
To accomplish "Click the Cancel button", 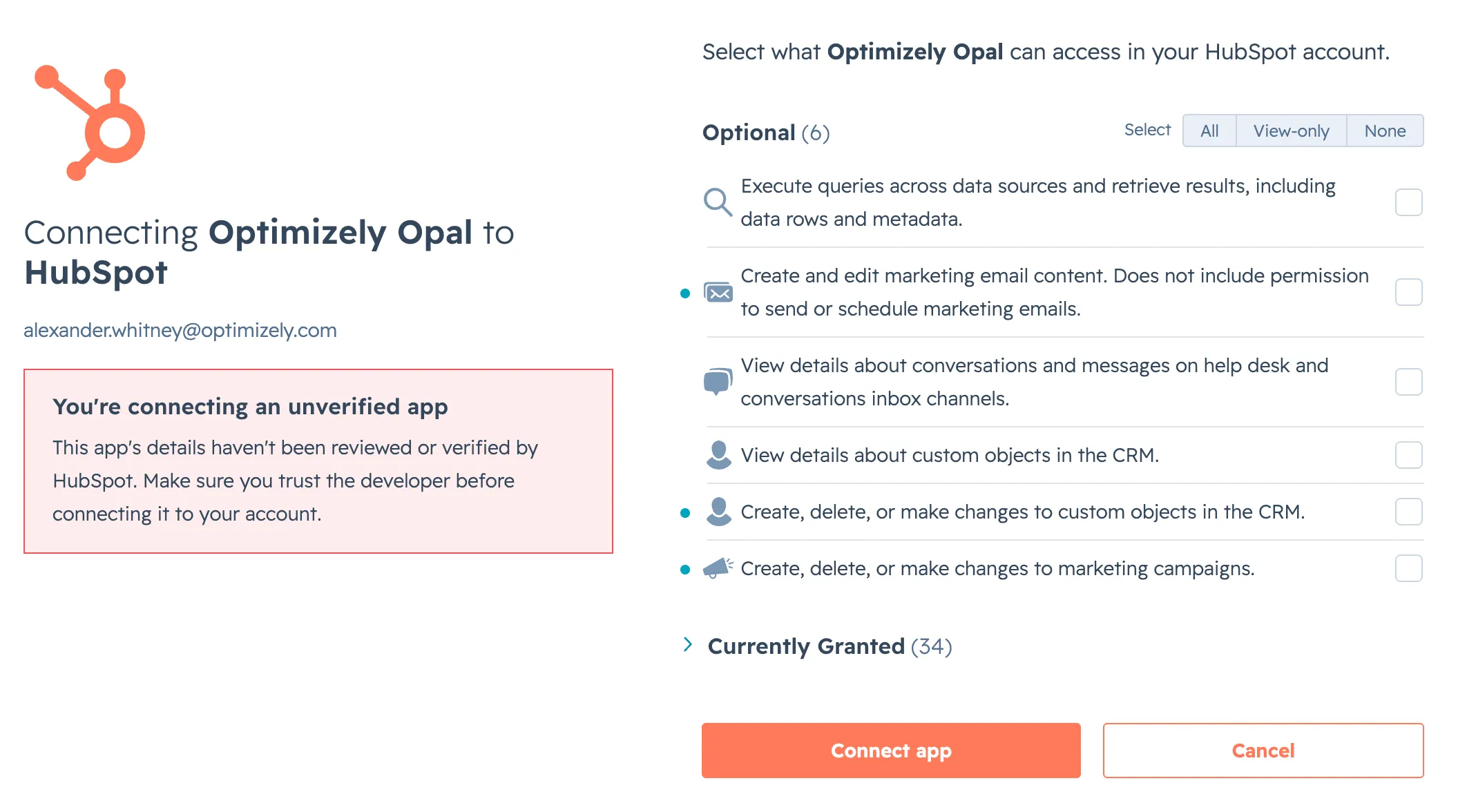I will 1263,751.
